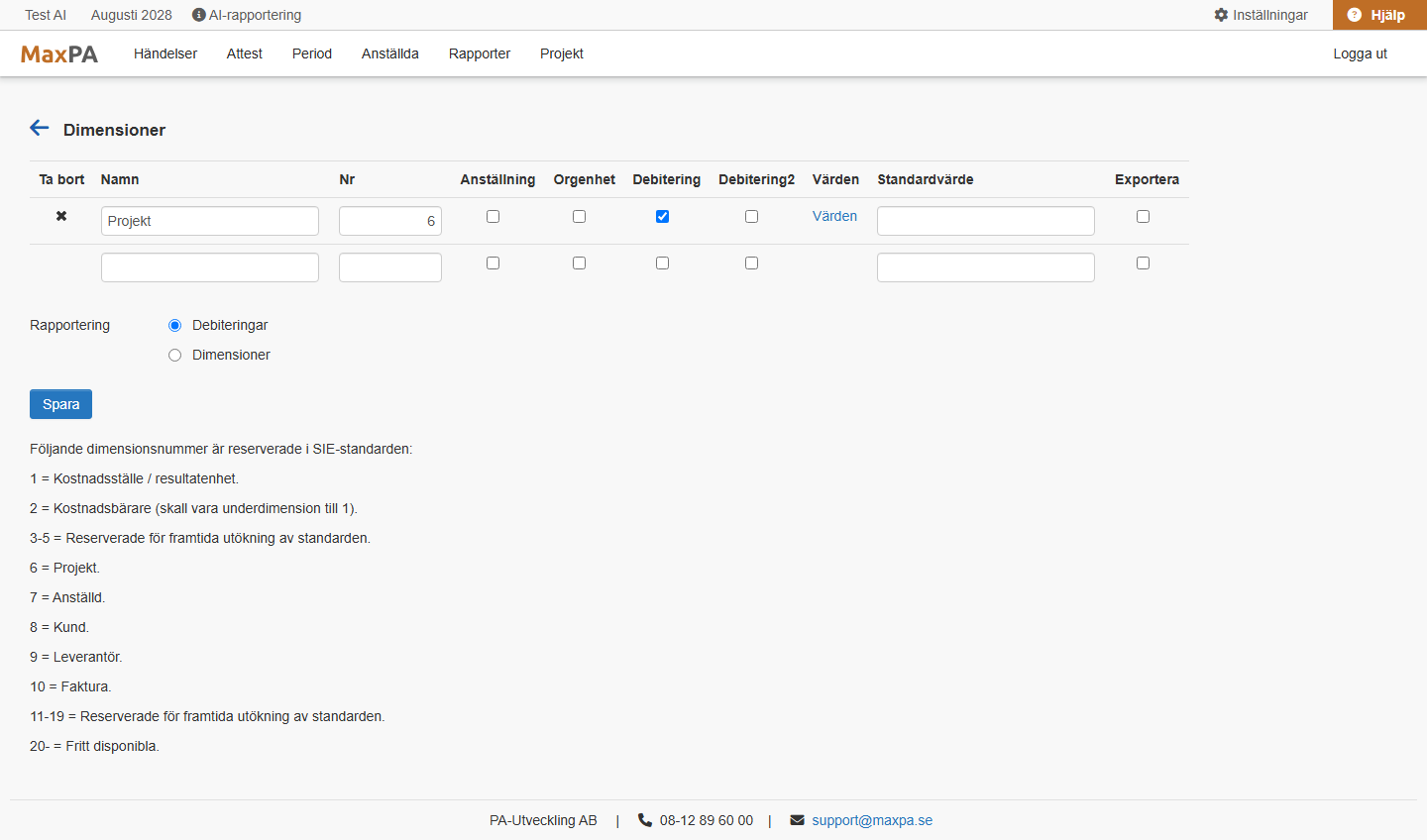The height and width of the screenshot is (840, 1427).
Task: Uncheck Debitering checkbox in Projekt row
Action: (x=662, y=216)
